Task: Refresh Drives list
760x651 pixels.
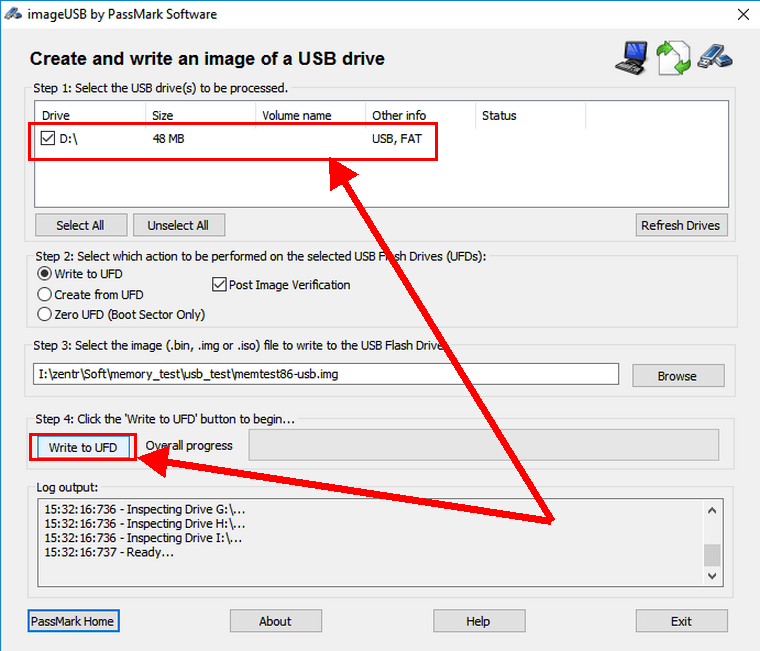Action: pyautogui.click(x=681, y=225)
